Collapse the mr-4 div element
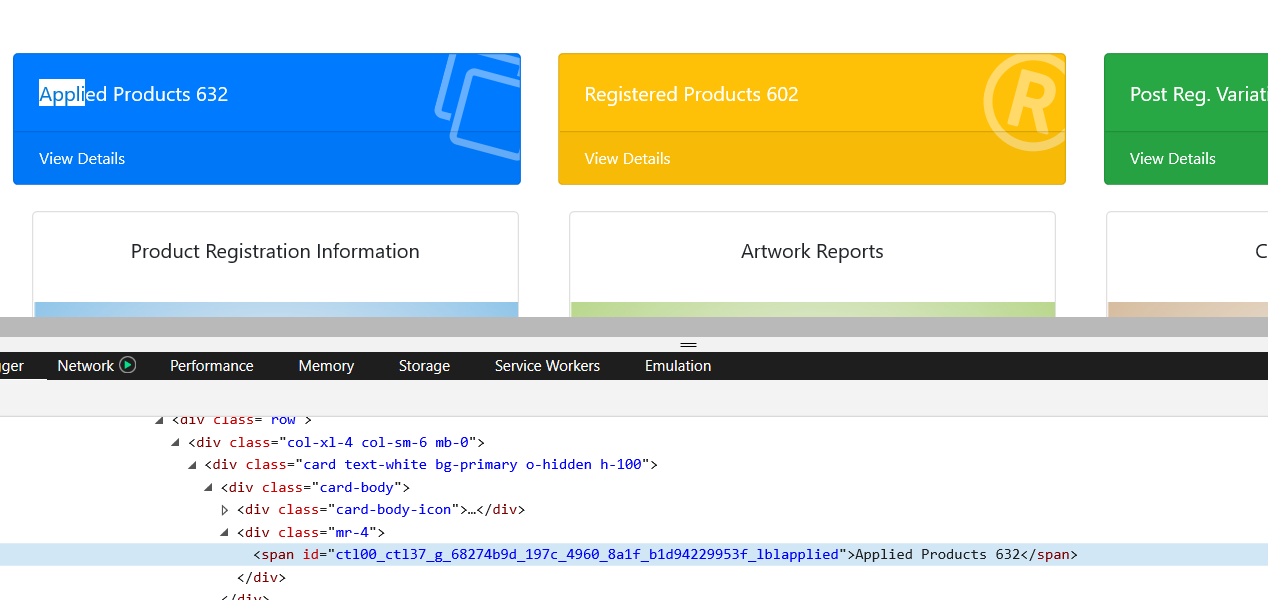The width and height of the screenshot is (1268, 600). [224, 532]
